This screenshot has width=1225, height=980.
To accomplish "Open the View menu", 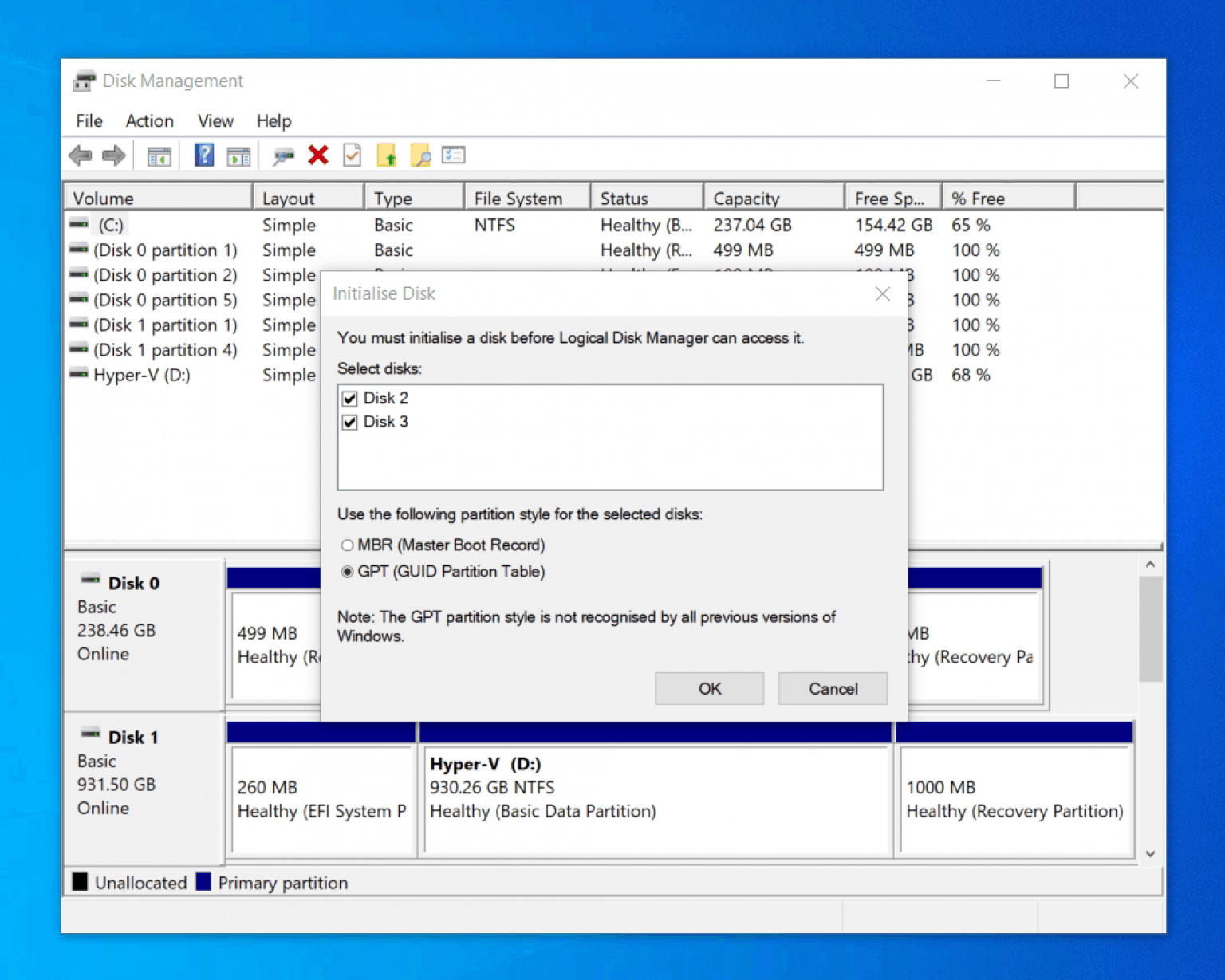I will 215,120.
